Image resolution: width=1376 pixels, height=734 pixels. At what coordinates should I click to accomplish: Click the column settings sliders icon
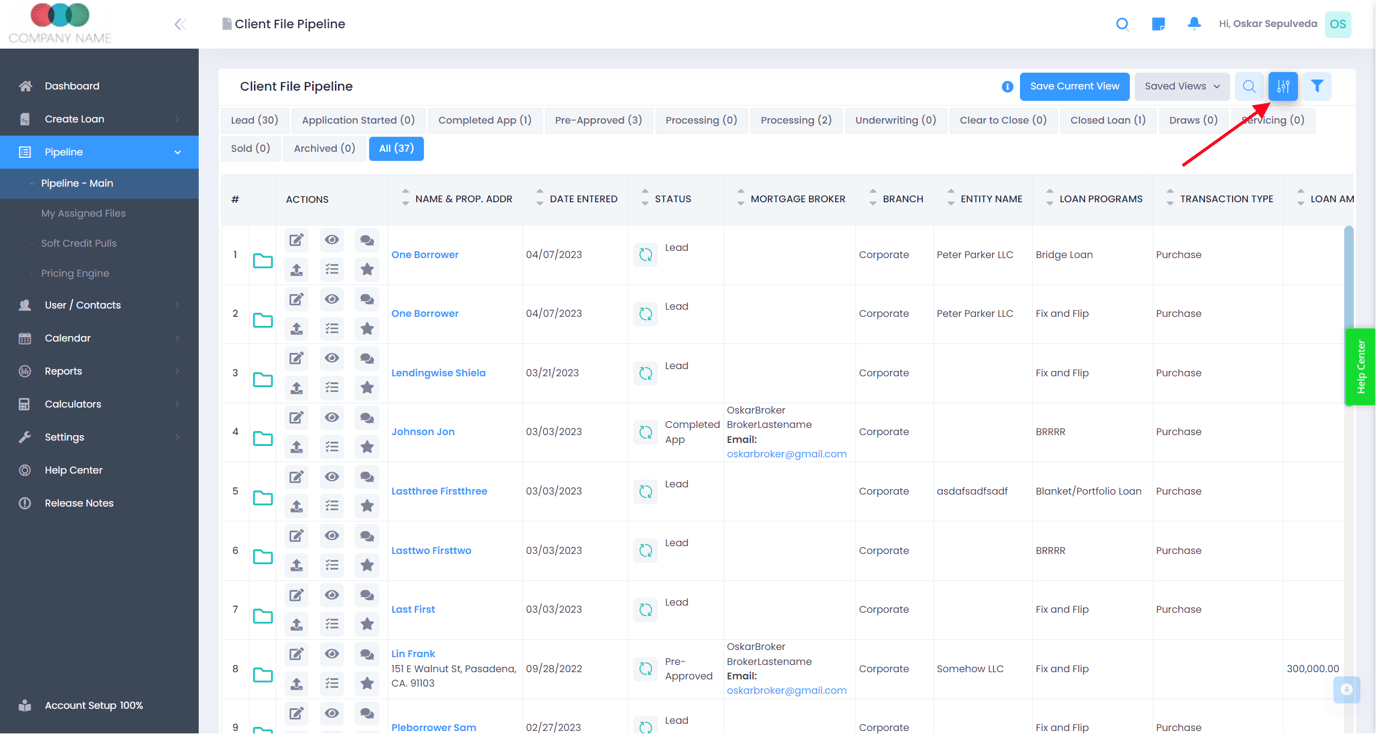(x=1283, y=87)
